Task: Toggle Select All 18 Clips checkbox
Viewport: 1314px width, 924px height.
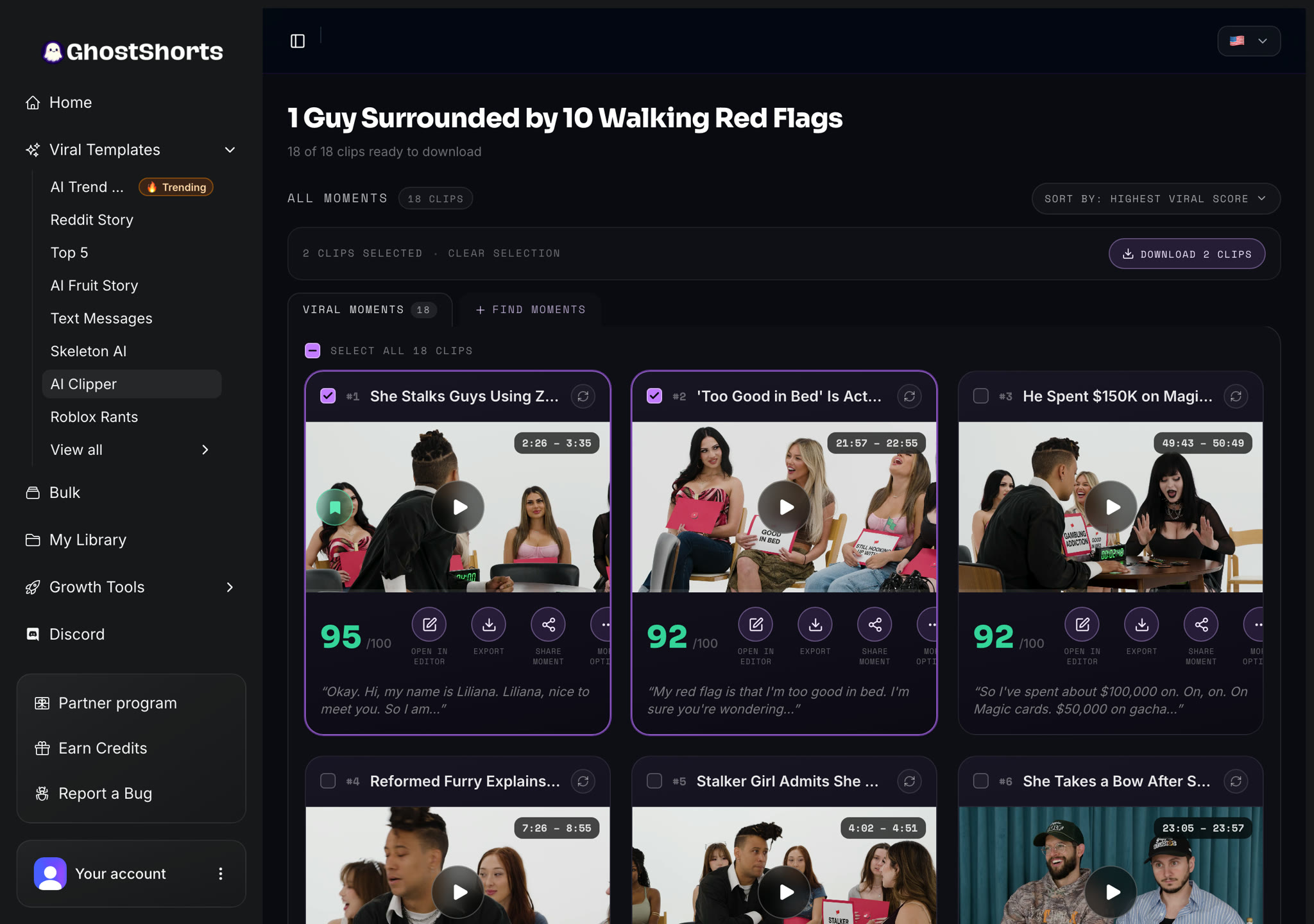Action: click(312, 350)
